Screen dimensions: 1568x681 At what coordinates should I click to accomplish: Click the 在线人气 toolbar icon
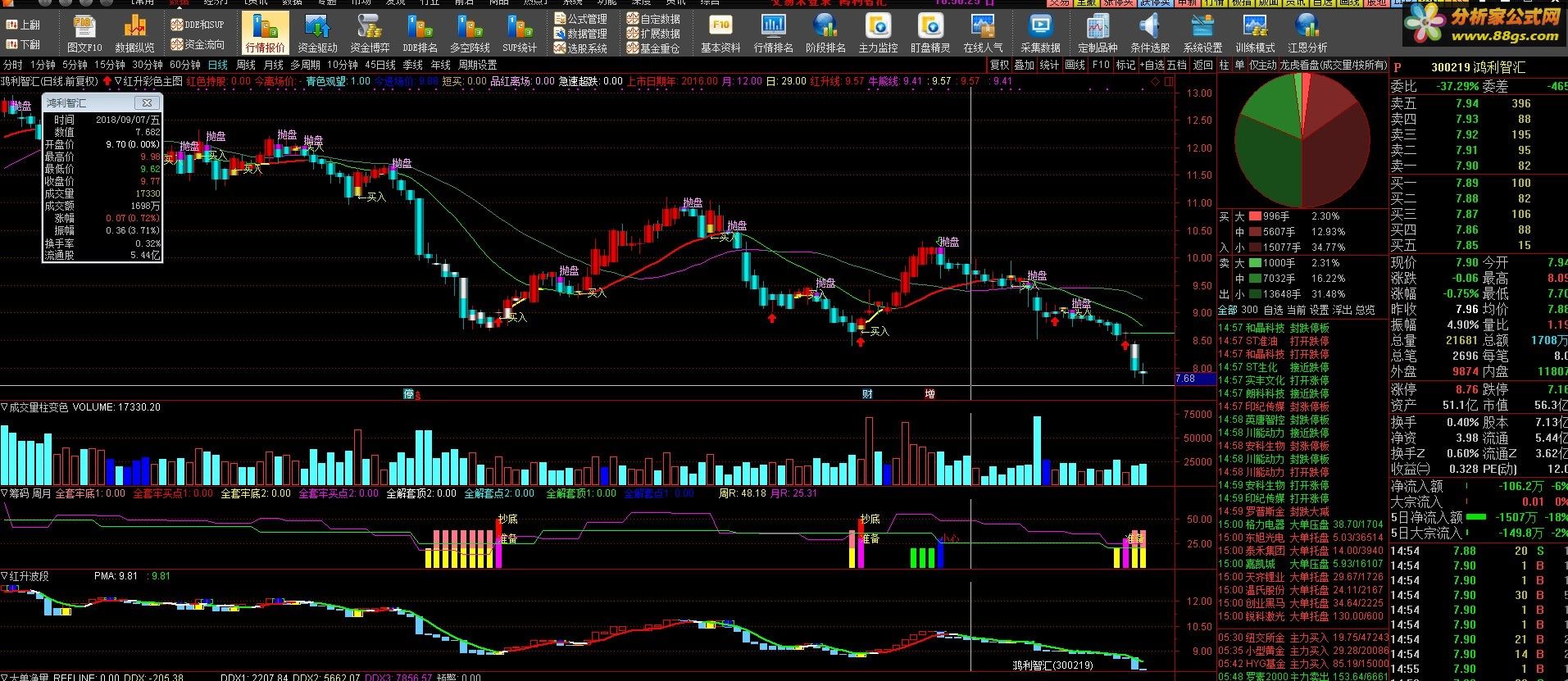coord(983,34)
